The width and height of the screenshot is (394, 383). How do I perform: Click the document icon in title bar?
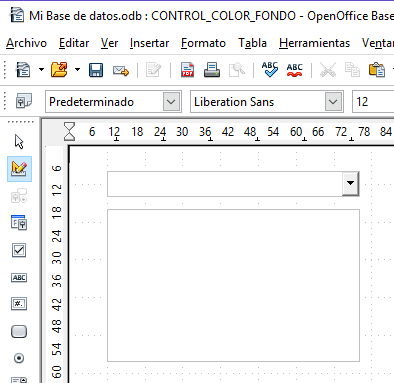point(17,15)
